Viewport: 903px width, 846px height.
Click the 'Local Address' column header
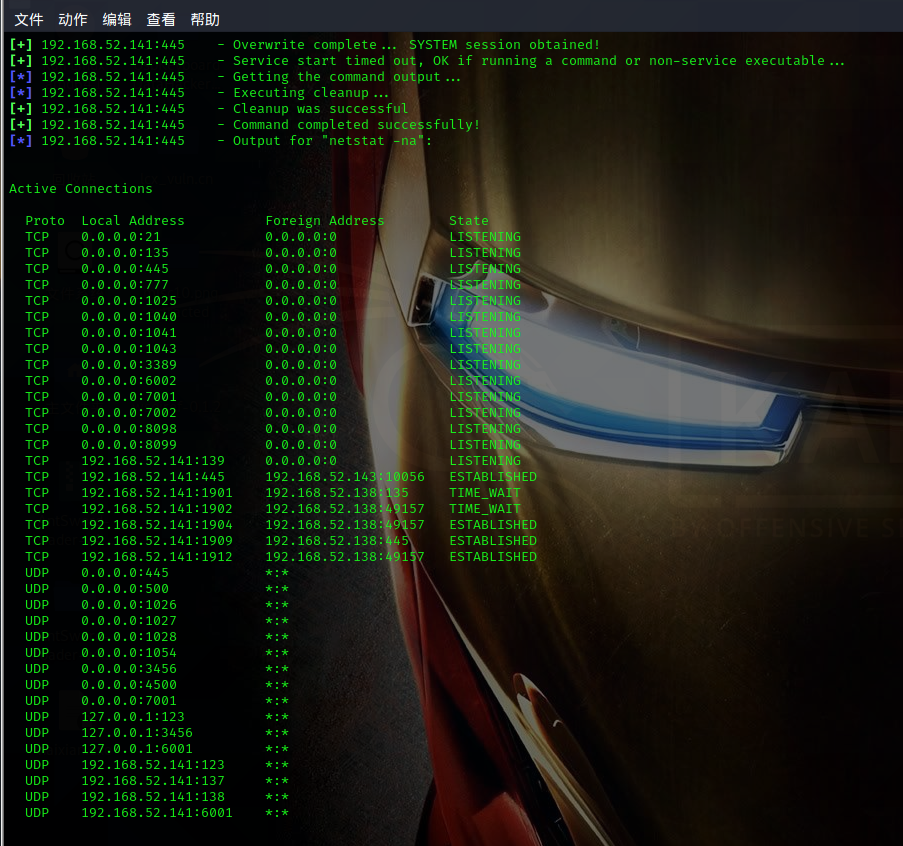tap(133, 221)
